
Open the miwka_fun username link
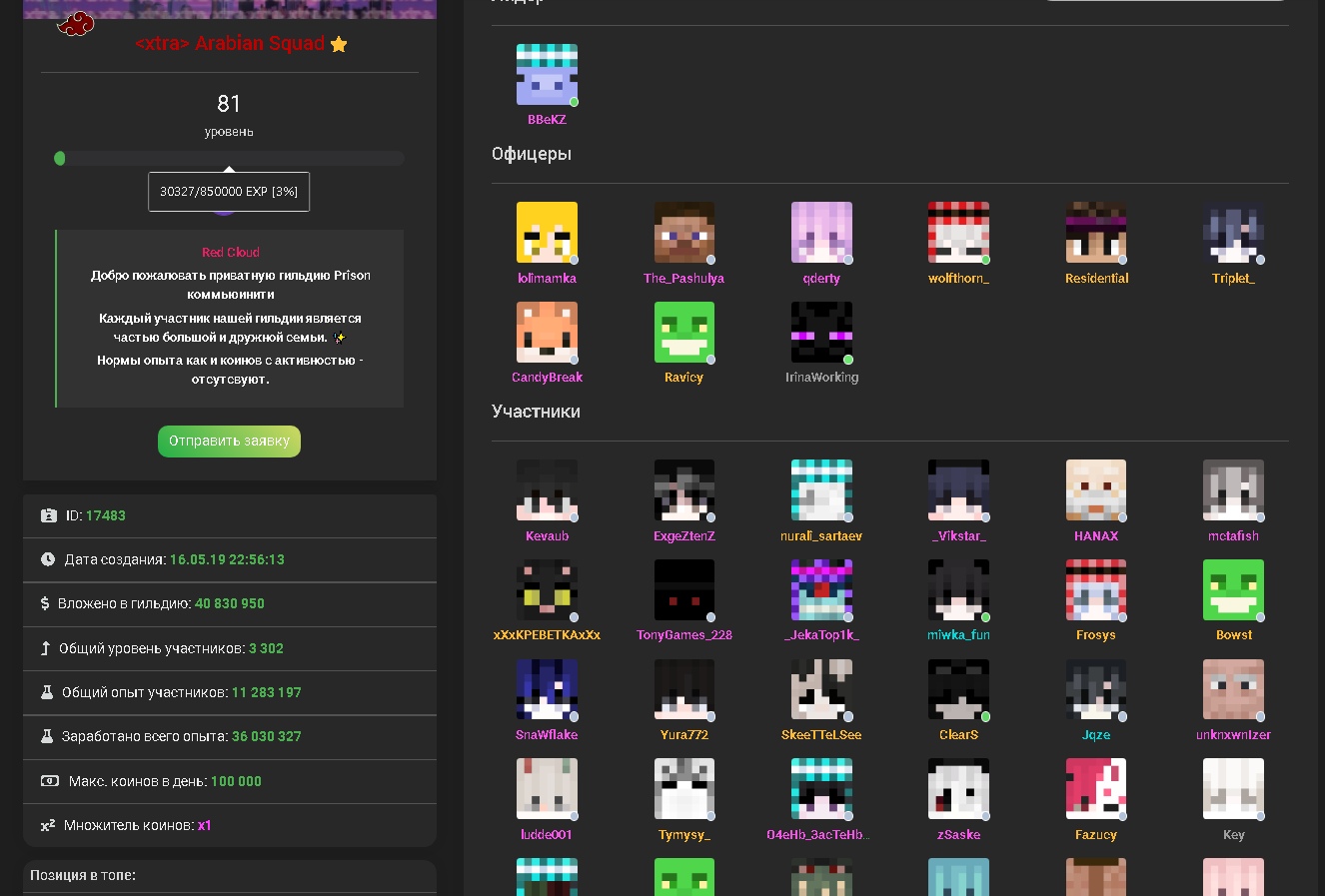click(958, 635)
